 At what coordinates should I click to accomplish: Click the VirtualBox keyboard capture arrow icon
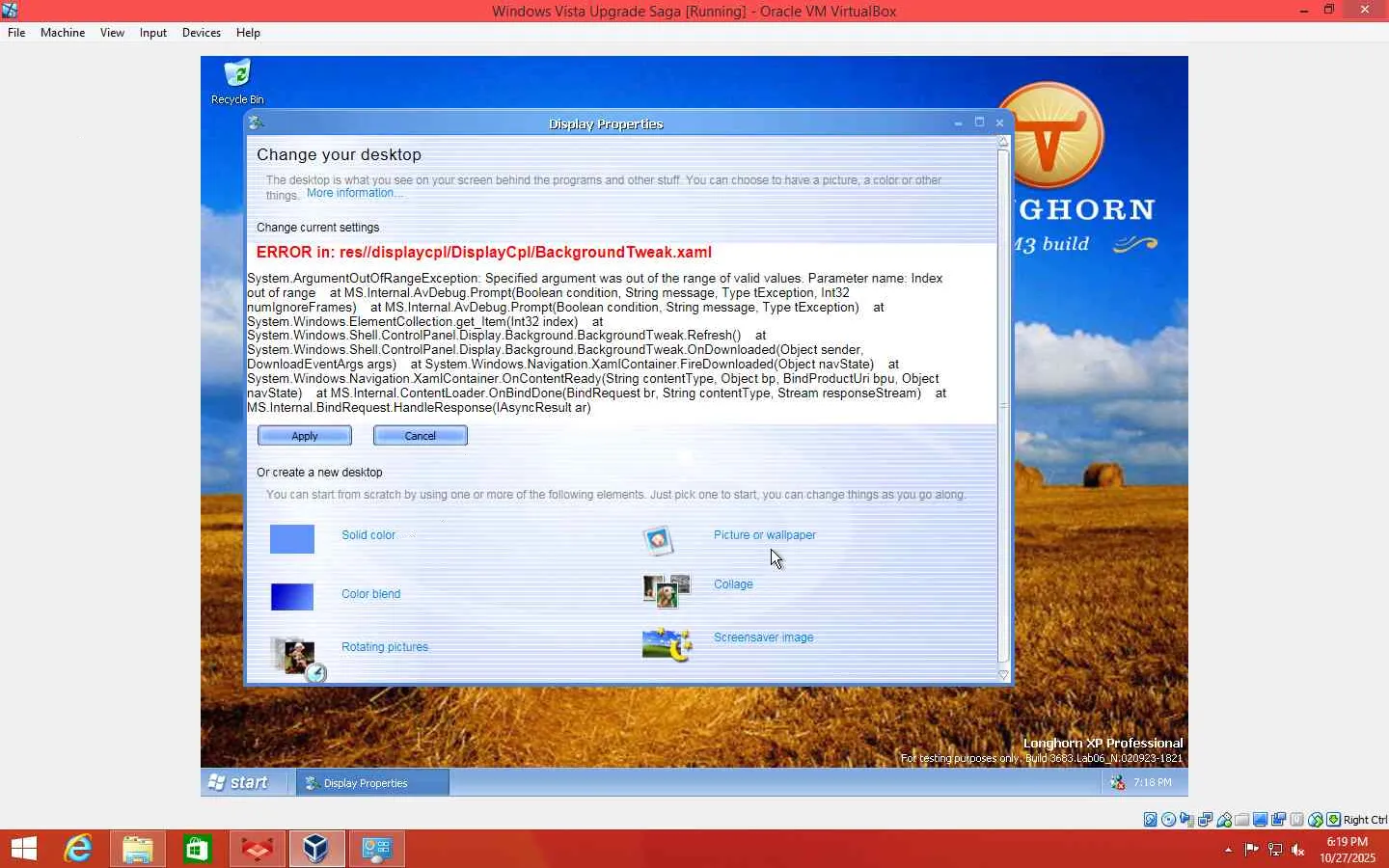[1334, 820]
